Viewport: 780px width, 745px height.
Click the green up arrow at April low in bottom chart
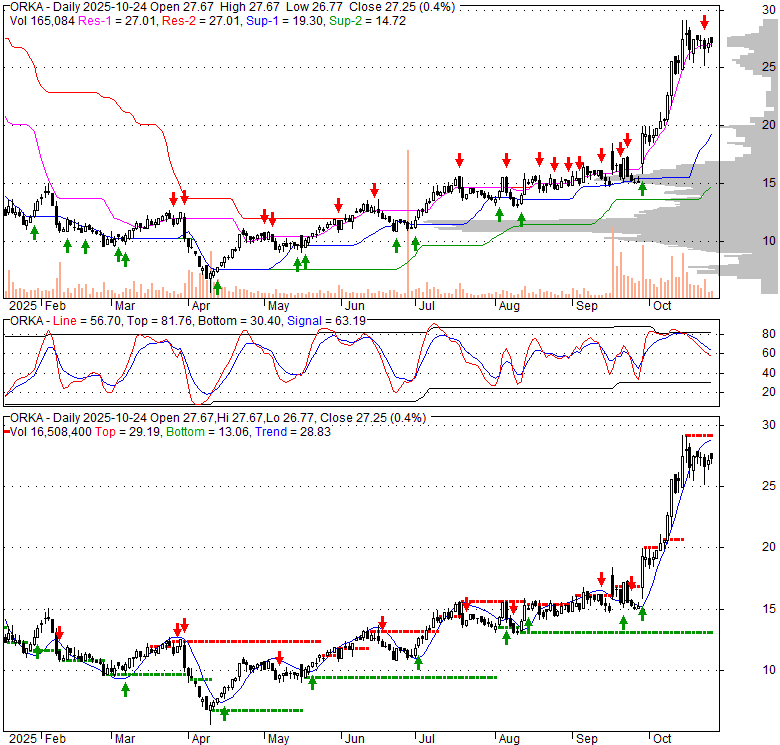[224, 713]
